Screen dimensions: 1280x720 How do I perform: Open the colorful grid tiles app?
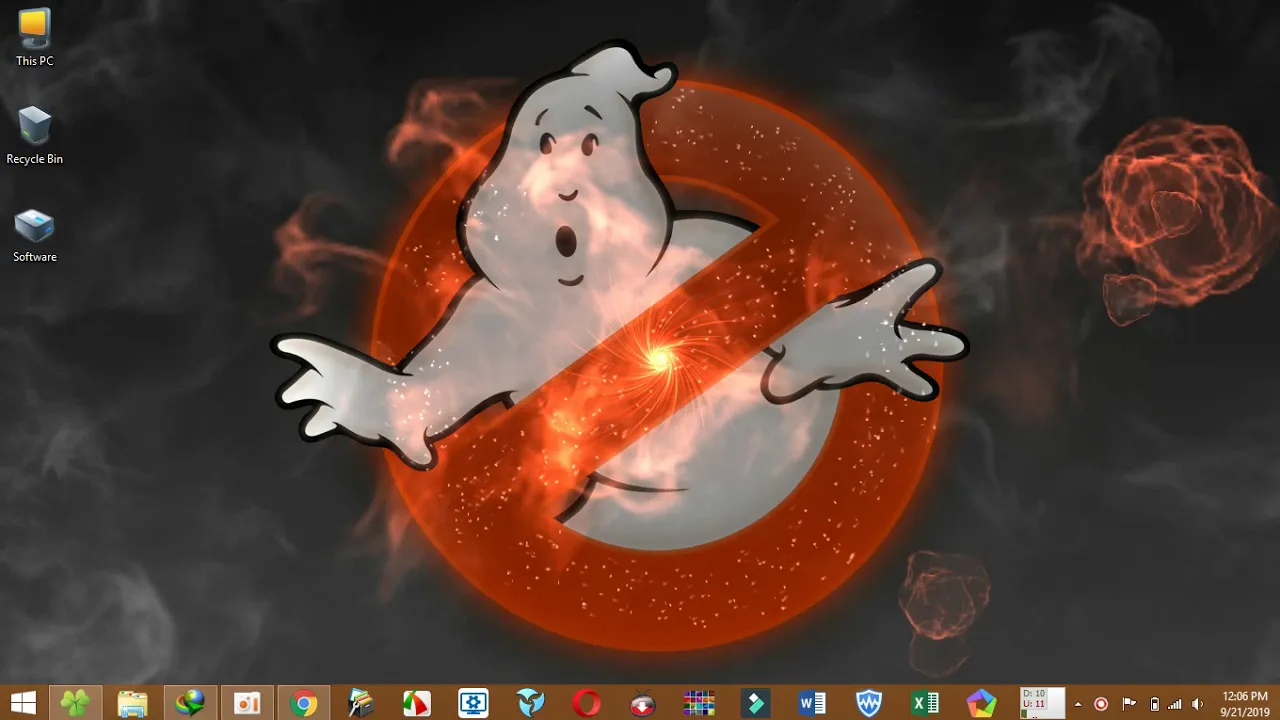pos(699,703)
